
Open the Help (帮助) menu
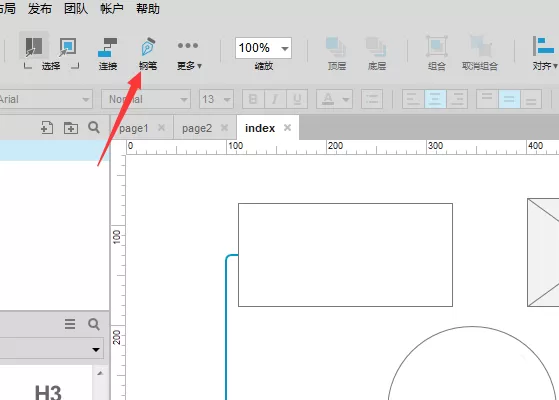pos(148,9)
